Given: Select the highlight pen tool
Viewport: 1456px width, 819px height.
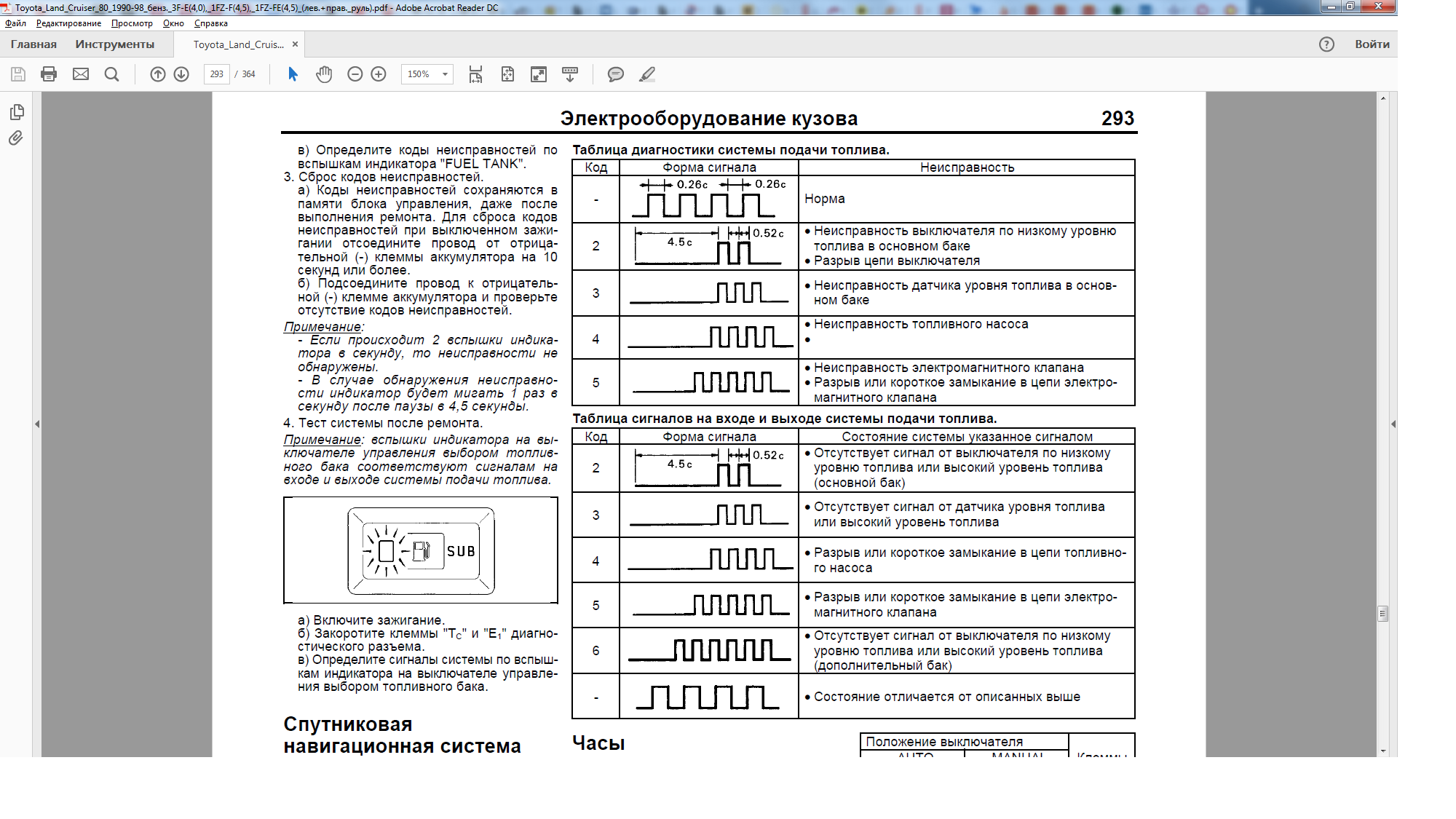Looking at the screenshot, I should [x=647, y=74].
